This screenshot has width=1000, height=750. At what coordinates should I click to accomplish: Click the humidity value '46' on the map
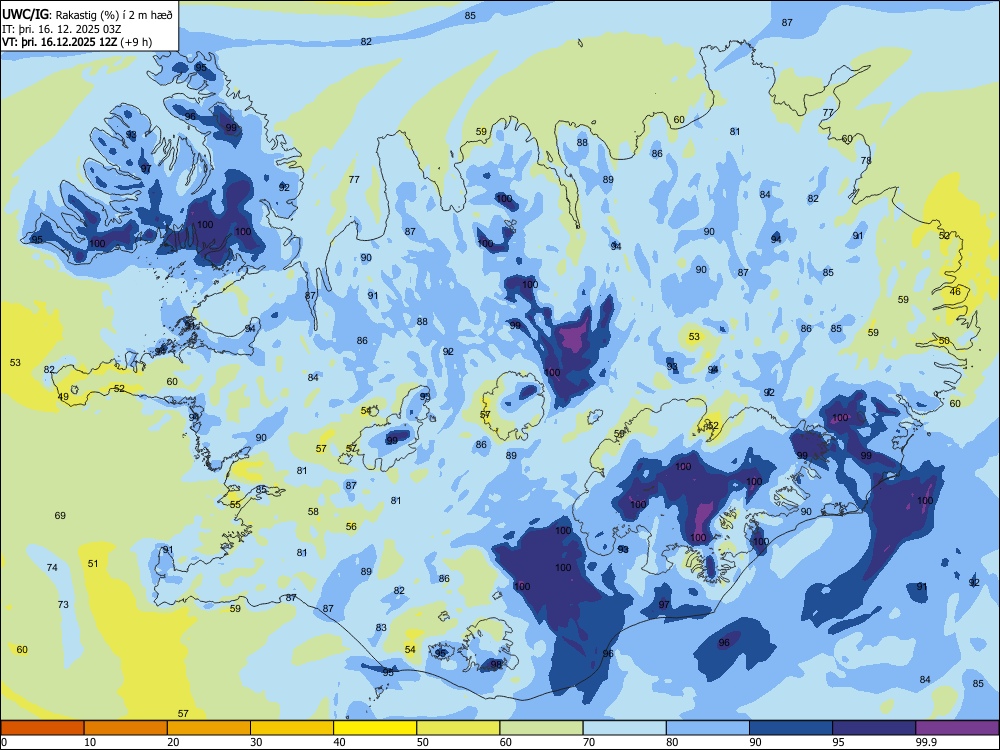[955, 291]
